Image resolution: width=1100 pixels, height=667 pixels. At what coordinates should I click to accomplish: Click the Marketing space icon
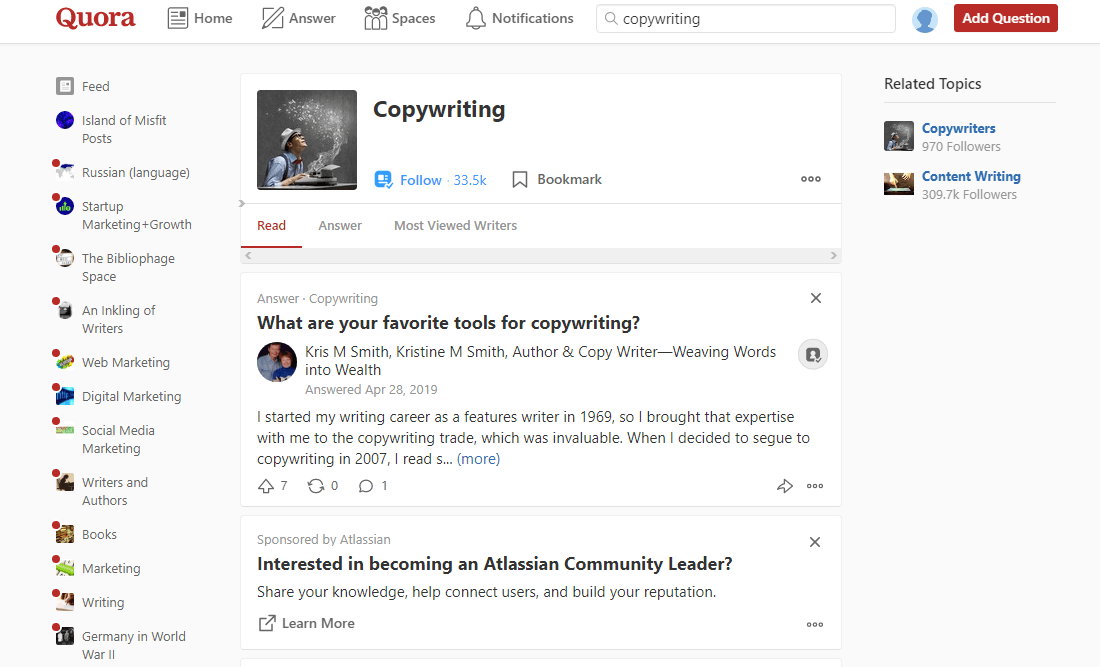coord(65,568)
